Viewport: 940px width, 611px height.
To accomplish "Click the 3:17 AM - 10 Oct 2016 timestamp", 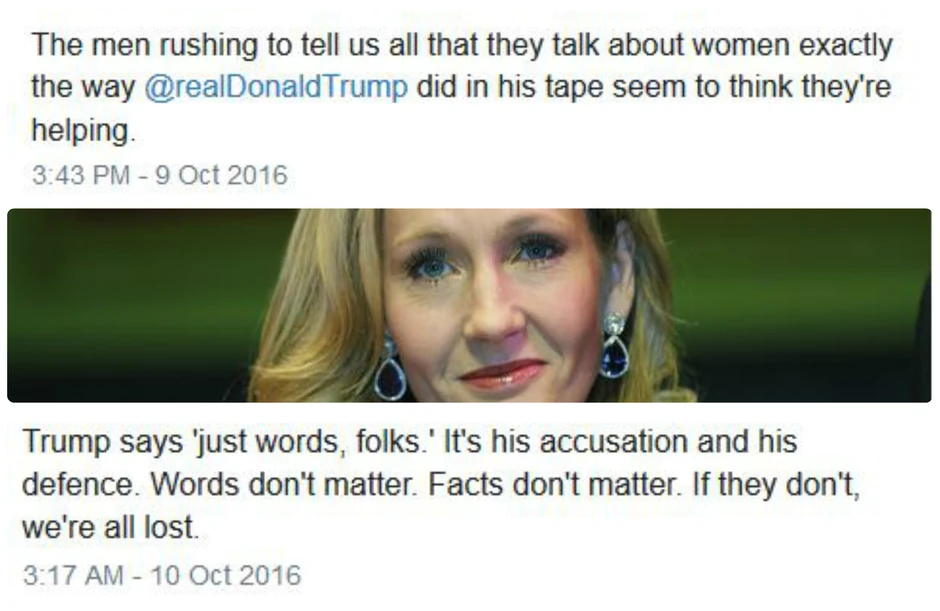I will click(162, 575).
